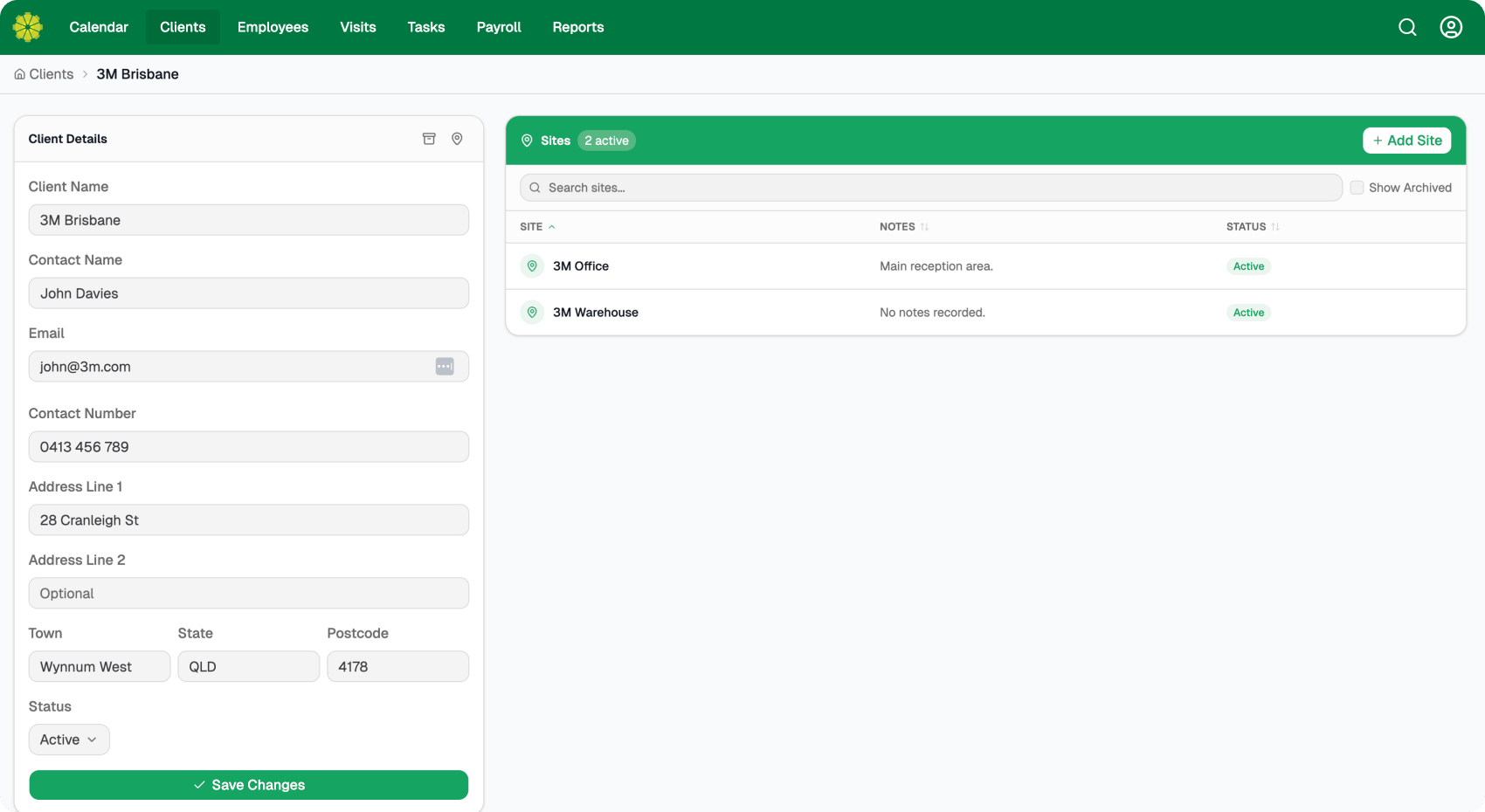This screenshot has width=1485, height=812.
Task: Click the location pin beside 3M Office
Action: pyautogui.click(x=532, y=265)
